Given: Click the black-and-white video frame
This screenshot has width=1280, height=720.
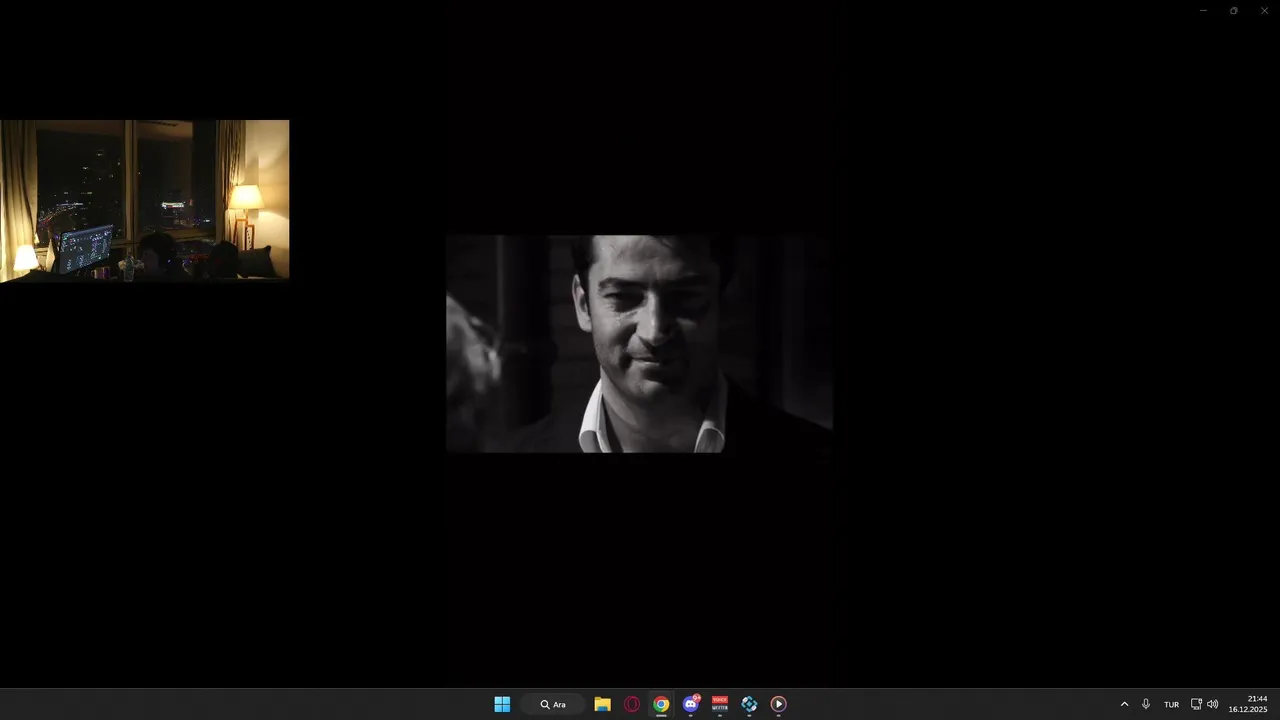Looking at the screenshot, I should point(639,344).
